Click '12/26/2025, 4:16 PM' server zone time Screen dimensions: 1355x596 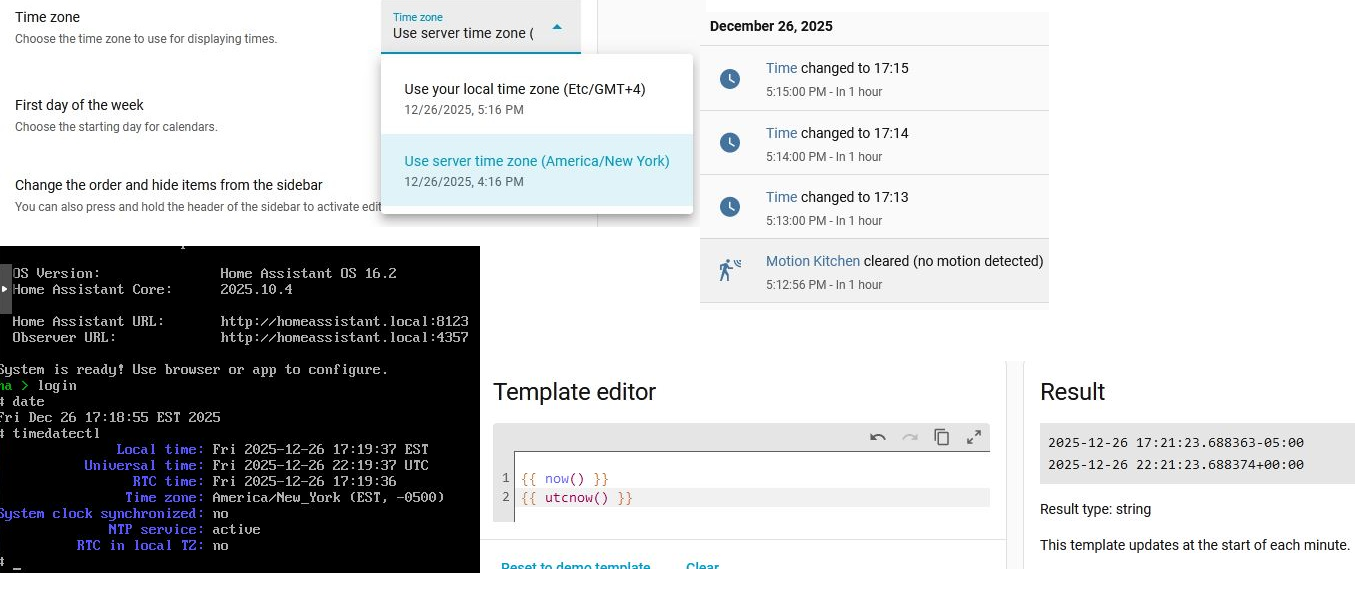(464, 182)
